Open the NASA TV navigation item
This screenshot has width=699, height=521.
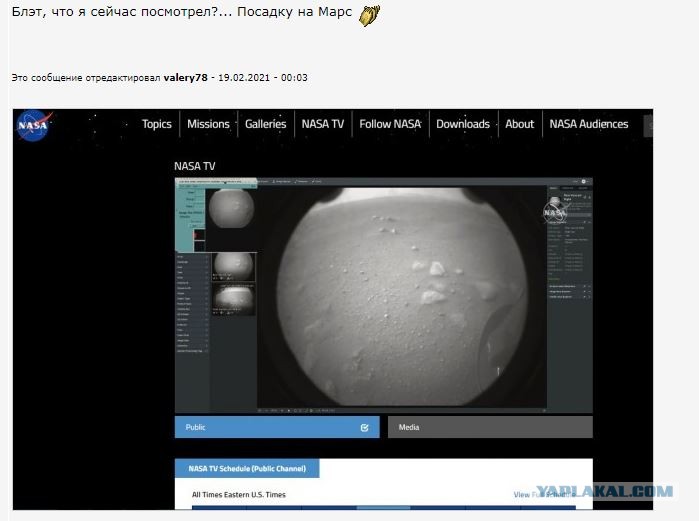point(323,124)
